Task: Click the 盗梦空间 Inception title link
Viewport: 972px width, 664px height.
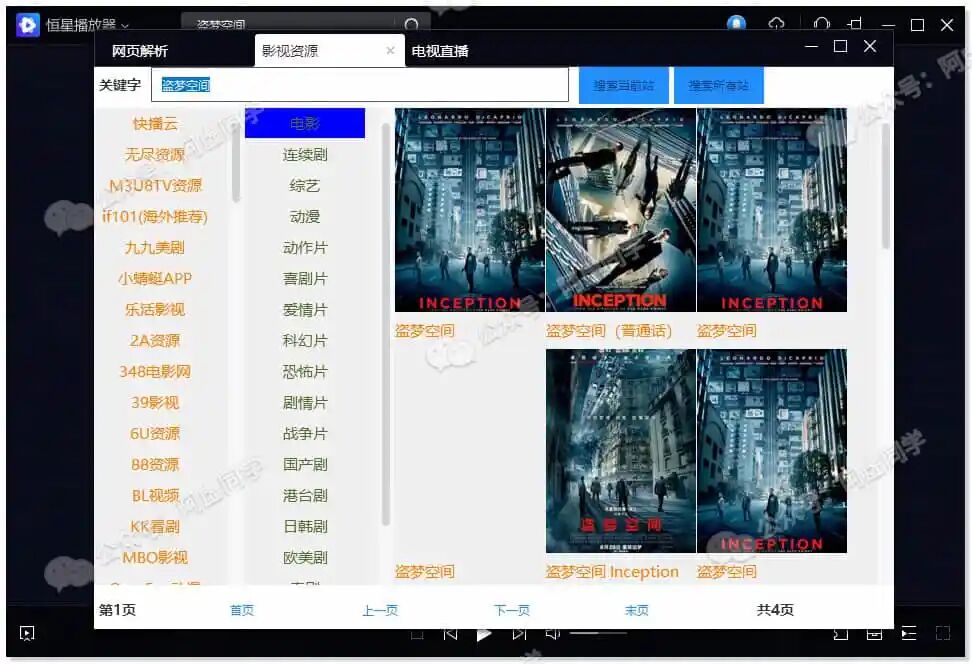Action: click(x=612, y=572)
